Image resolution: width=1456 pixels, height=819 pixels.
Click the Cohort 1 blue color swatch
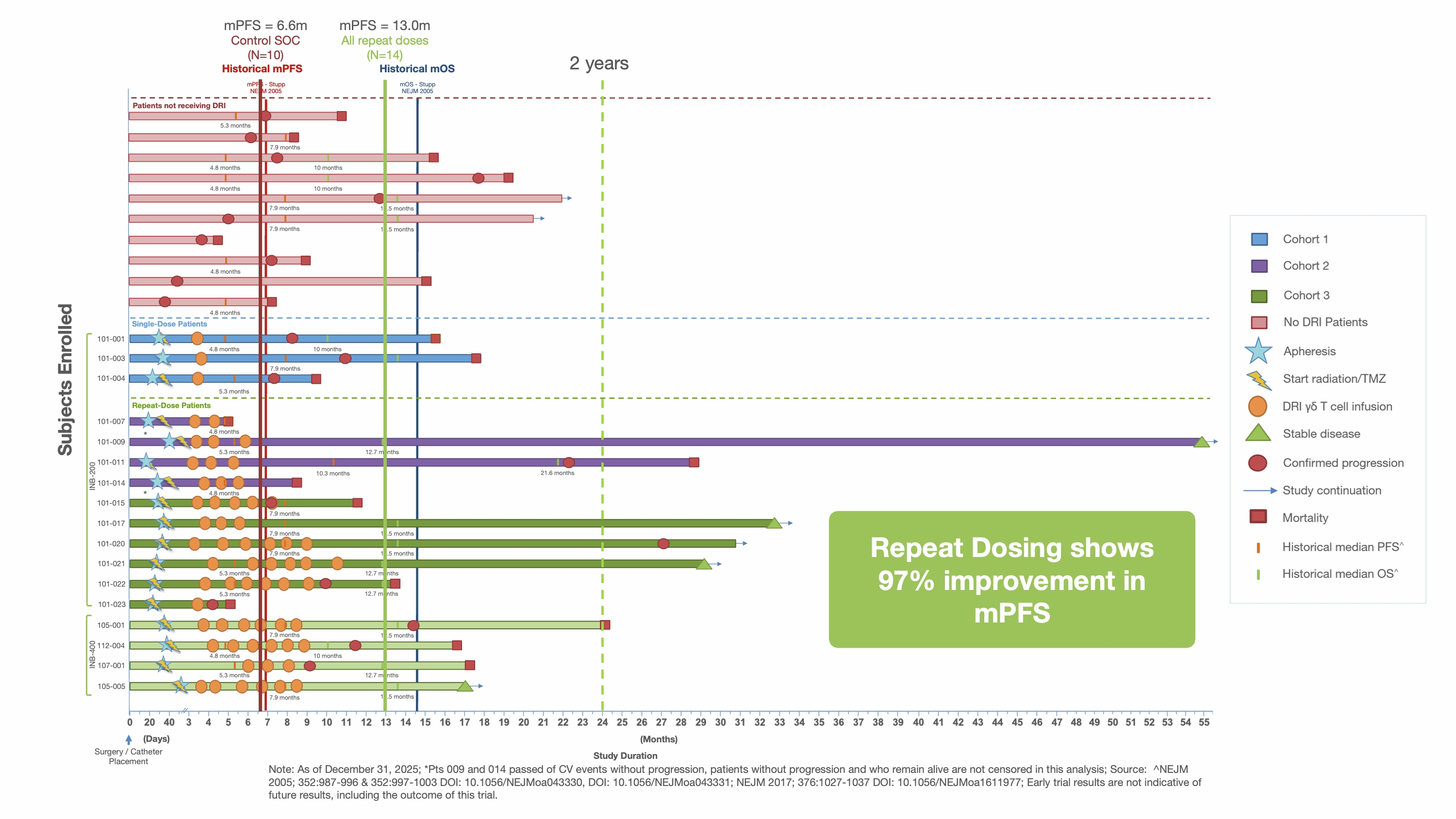coord(1259,239)
